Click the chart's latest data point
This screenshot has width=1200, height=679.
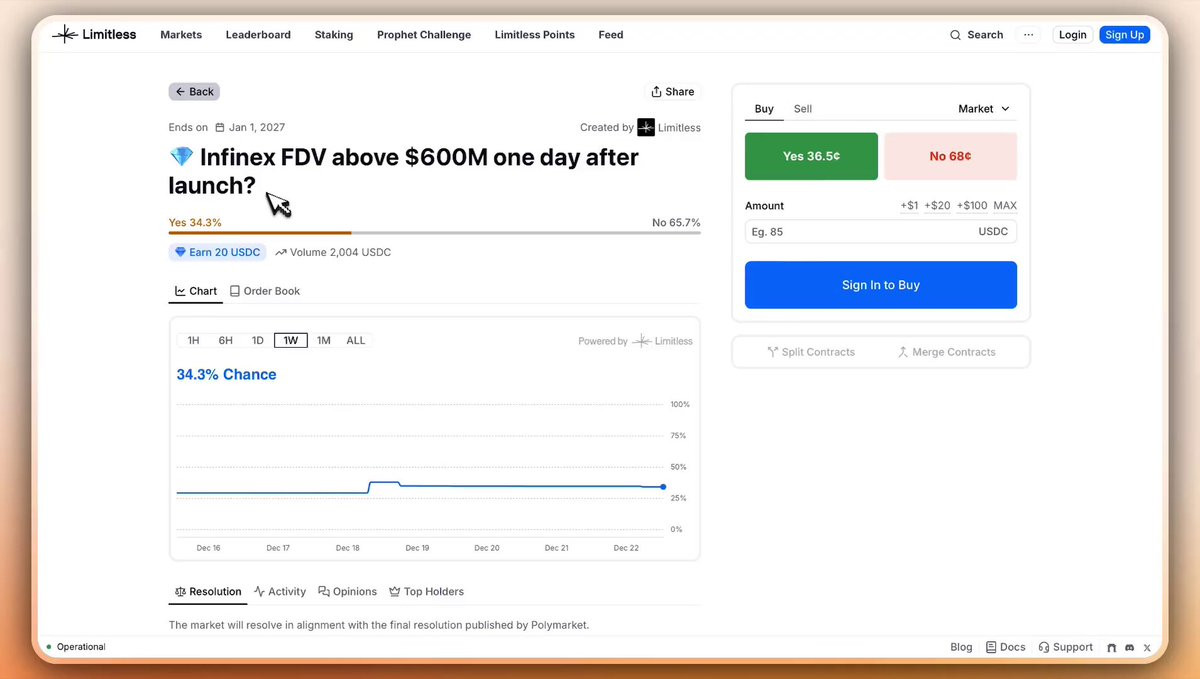663,487
